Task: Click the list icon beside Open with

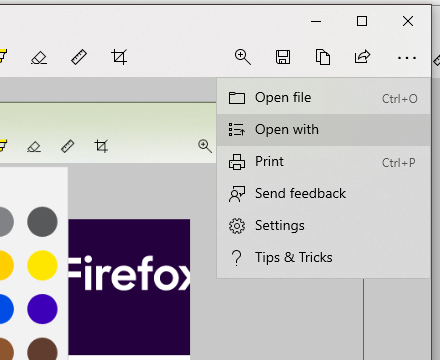Action: coord(237,130)
